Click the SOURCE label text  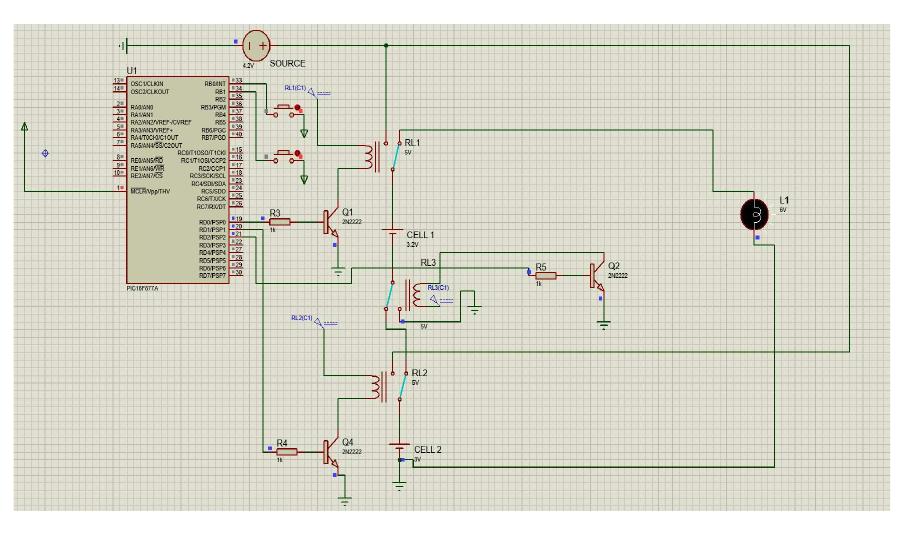point(287,63)
